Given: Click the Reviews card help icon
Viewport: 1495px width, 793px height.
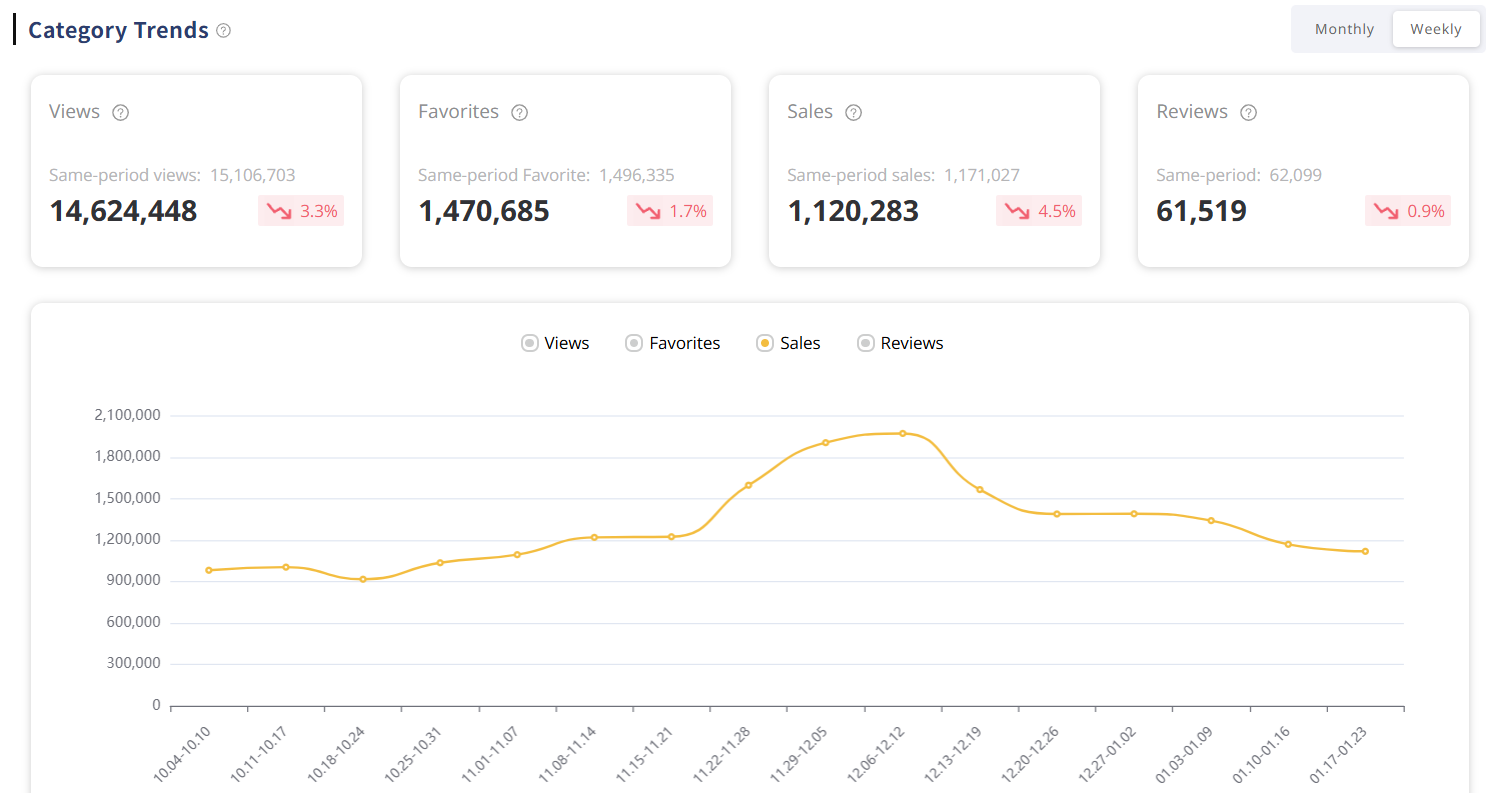Looking at the screenshot, I should click(1248, 113).
